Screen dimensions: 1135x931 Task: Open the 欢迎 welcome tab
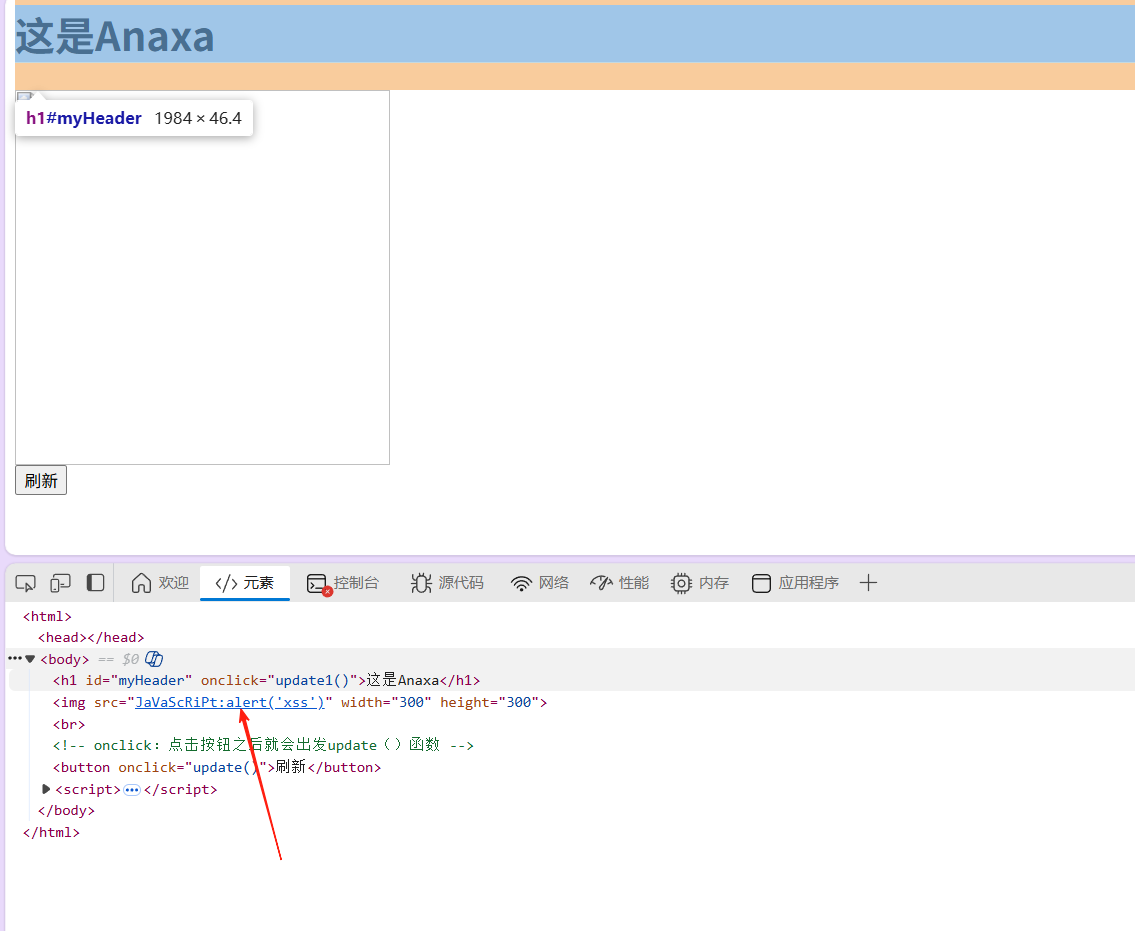(x=160, y=583)
